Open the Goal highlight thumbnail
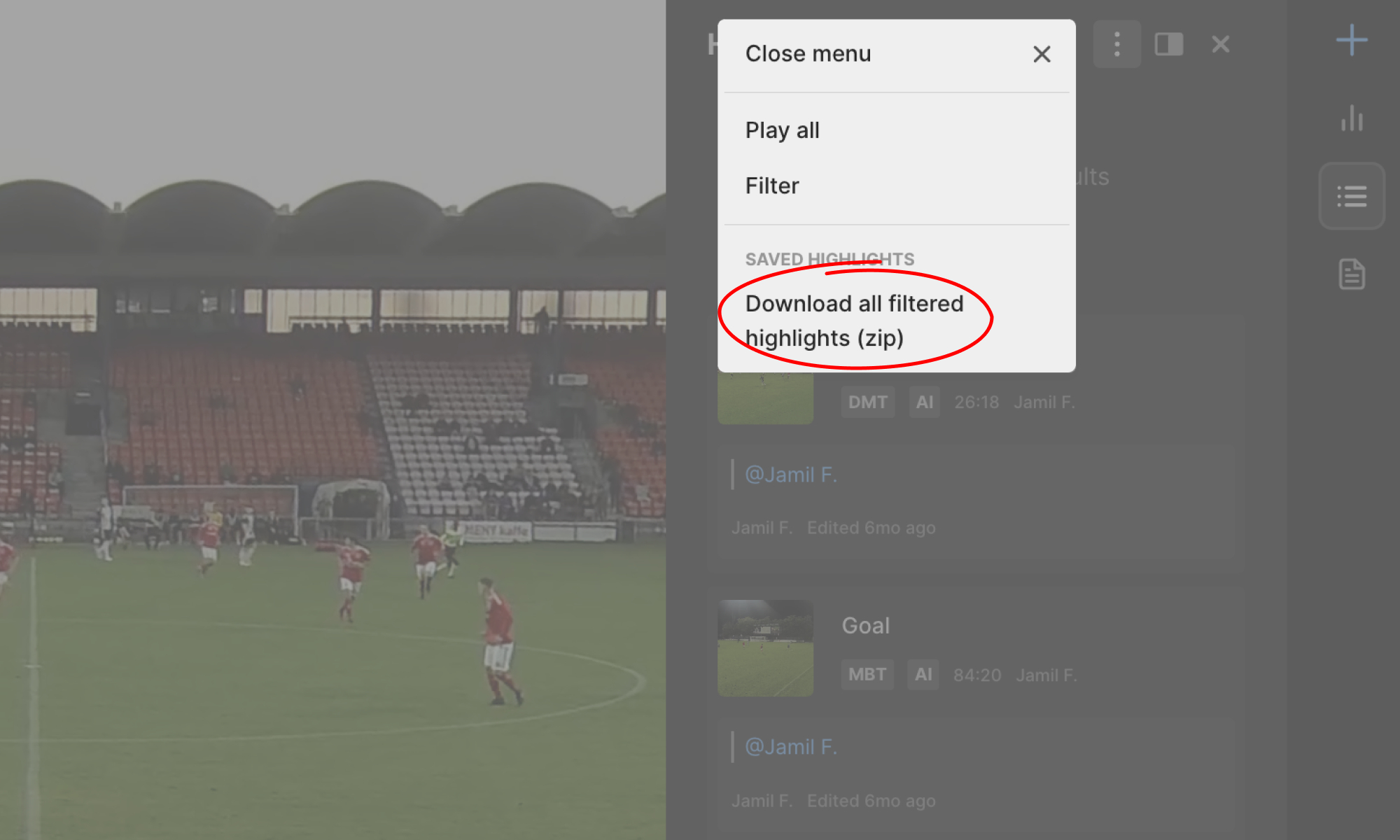The width and height of the screenshot is (1400, 840). coord(766,648)
